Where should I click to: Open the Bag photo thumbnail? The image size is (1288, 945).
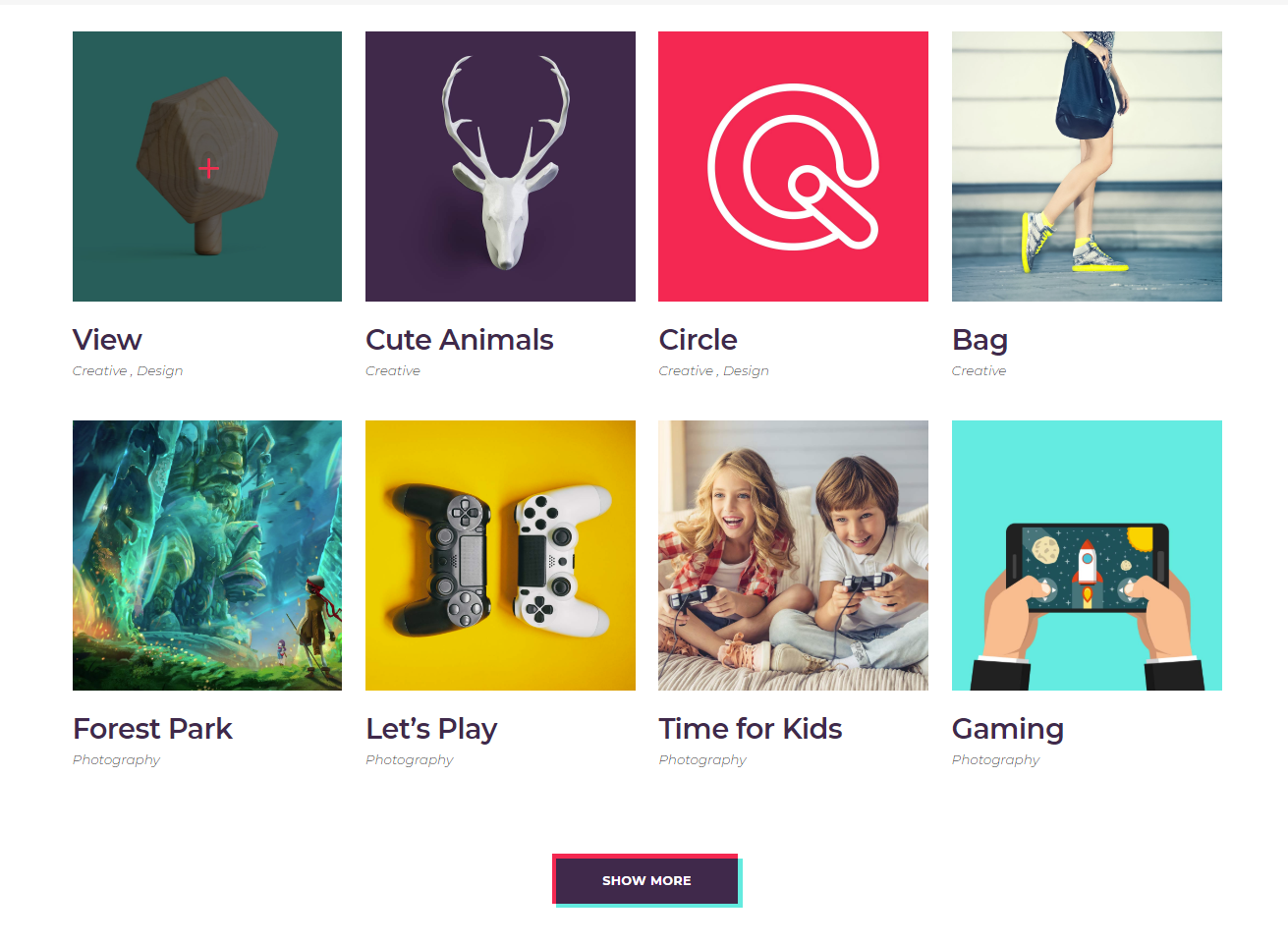pos(1087,166)
